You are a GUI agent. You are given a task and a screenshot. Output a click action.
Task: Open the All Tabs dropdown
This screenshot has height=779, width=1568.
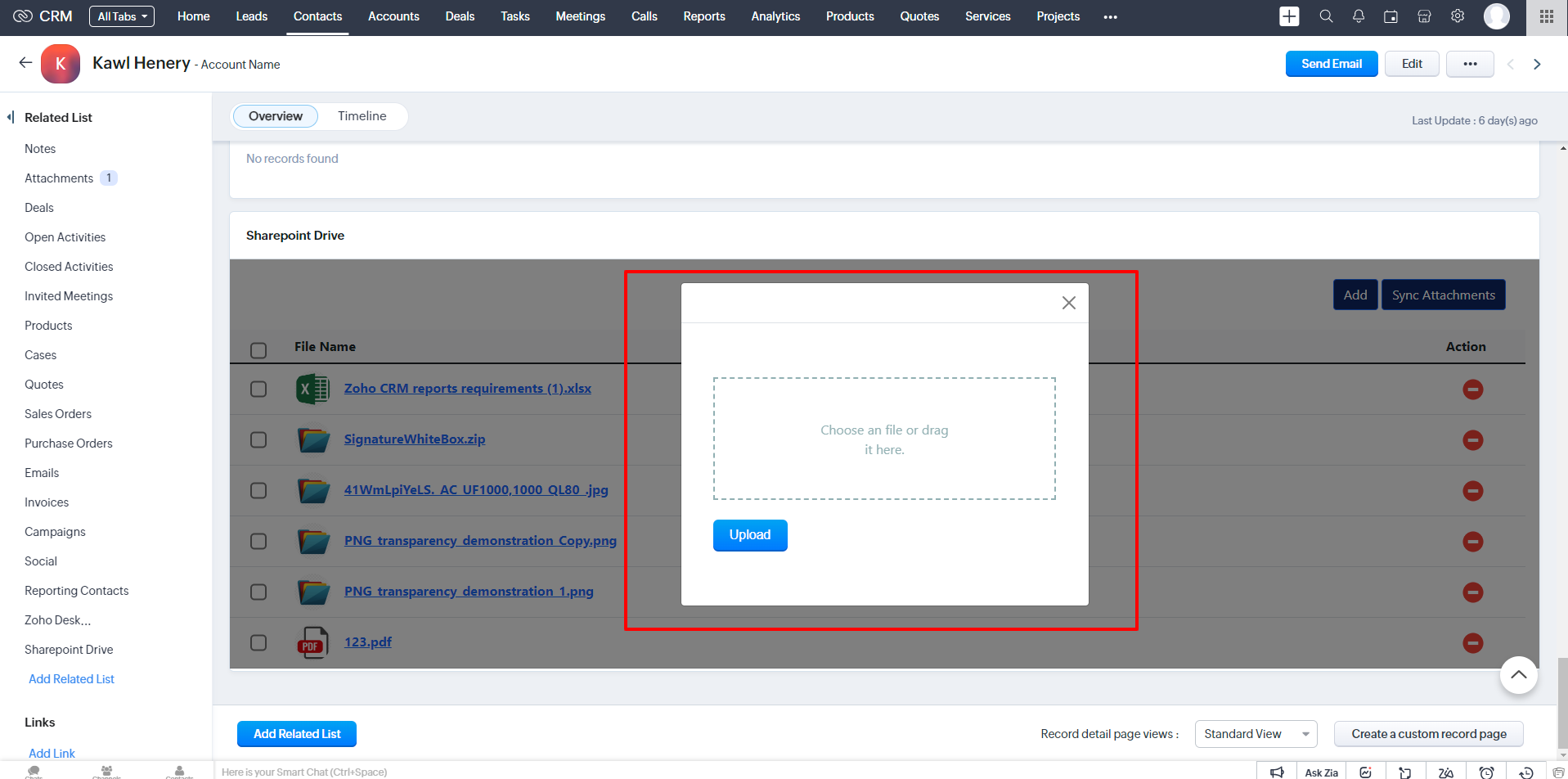[123, 16]
